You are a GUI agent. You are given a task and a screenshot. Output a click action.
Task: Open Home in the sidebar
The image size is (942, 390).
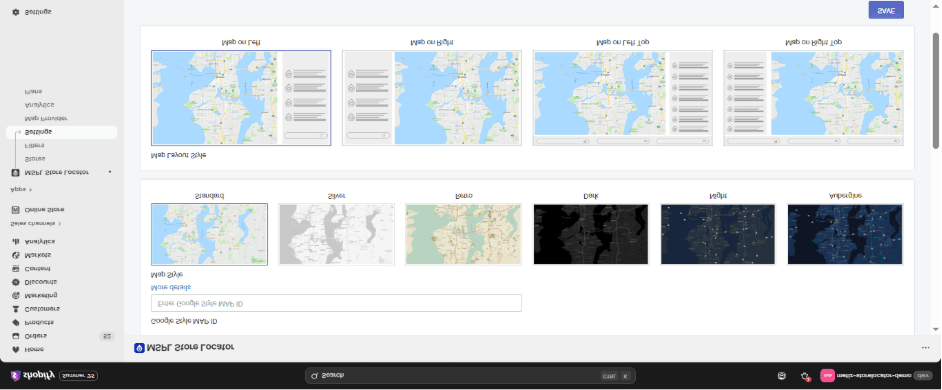(x=34, y=349)
